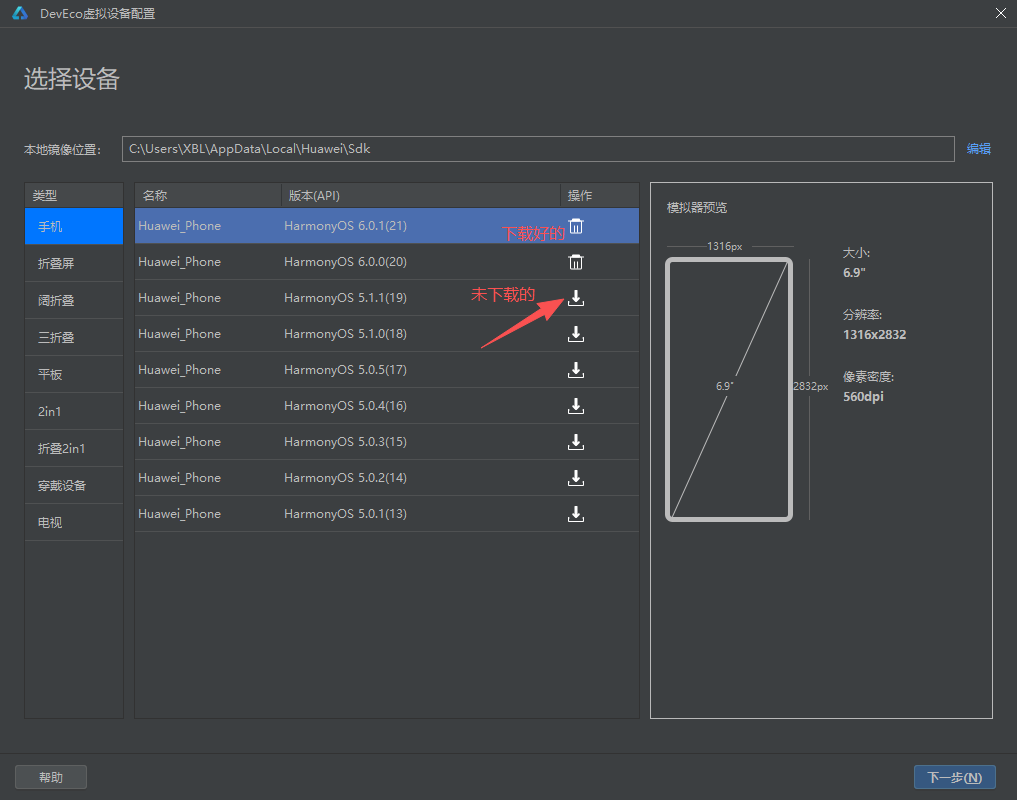Image resolution: width=1017 pixels, height=800 pixels.
Task: Click the DevEco logo in title bar
Action: tap(20, 13)
